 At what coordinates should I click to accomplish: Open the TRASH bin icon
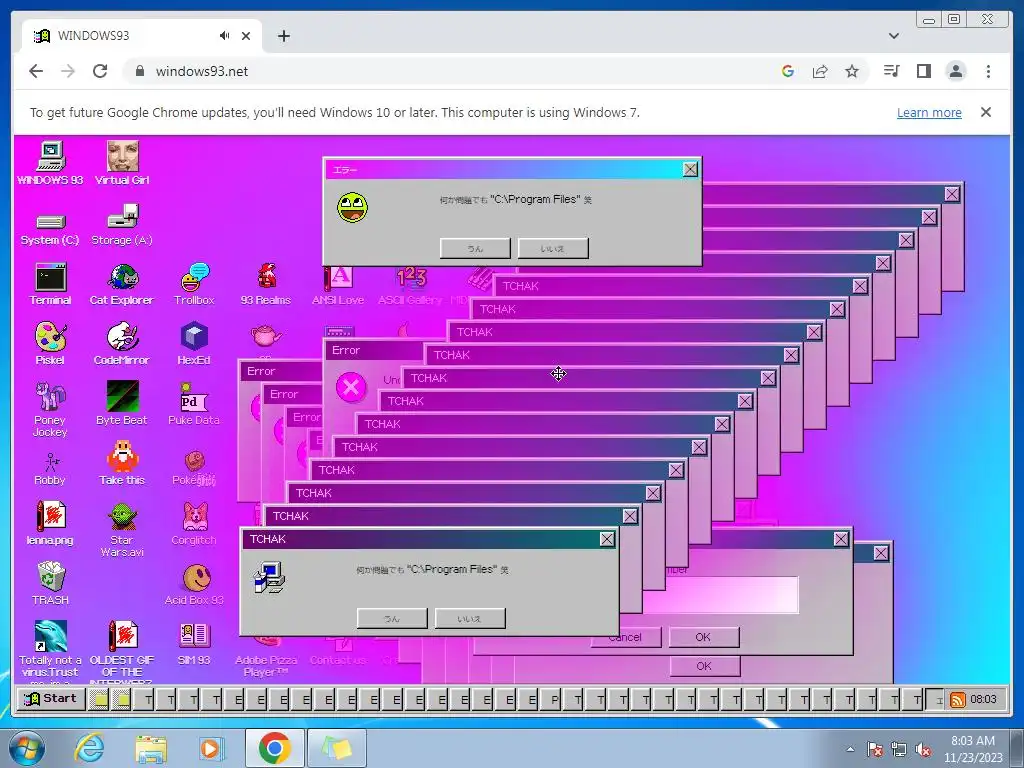50,584
